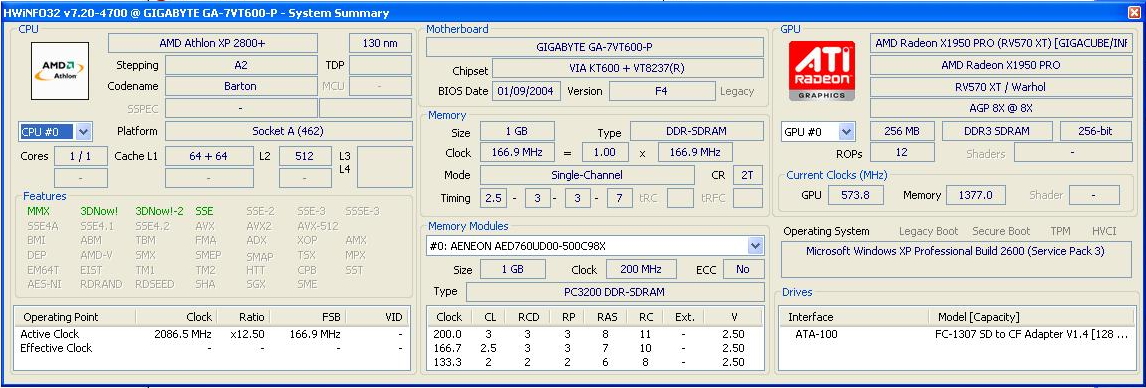Click the green SSE feature label
The image size is (1146, 388).
tap(205, 211)
